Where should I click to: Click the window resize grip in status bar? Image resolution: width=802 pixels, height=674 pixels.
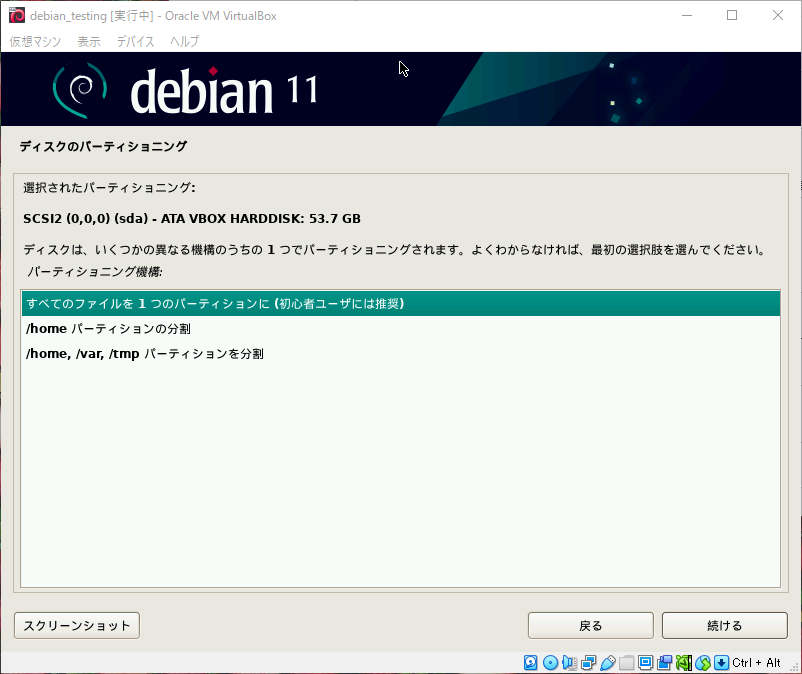click(795, 667)
